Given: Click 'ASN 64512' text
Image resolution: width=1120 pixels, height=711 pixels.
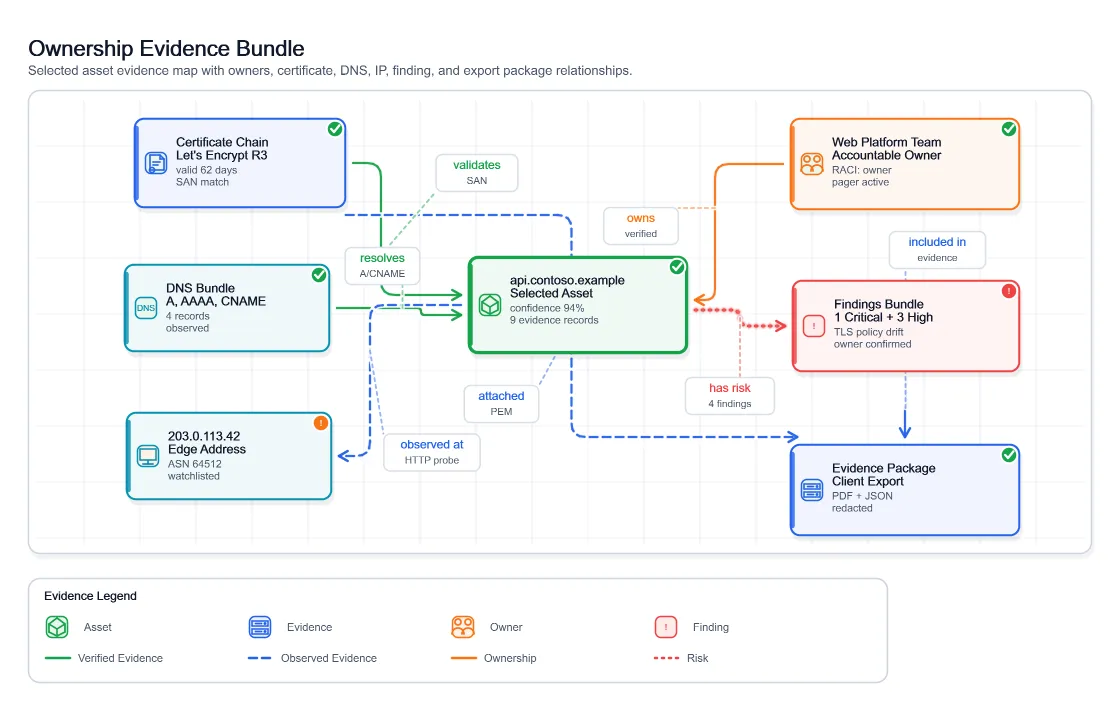Looking at the screenshot, I should tap(195, 464).
